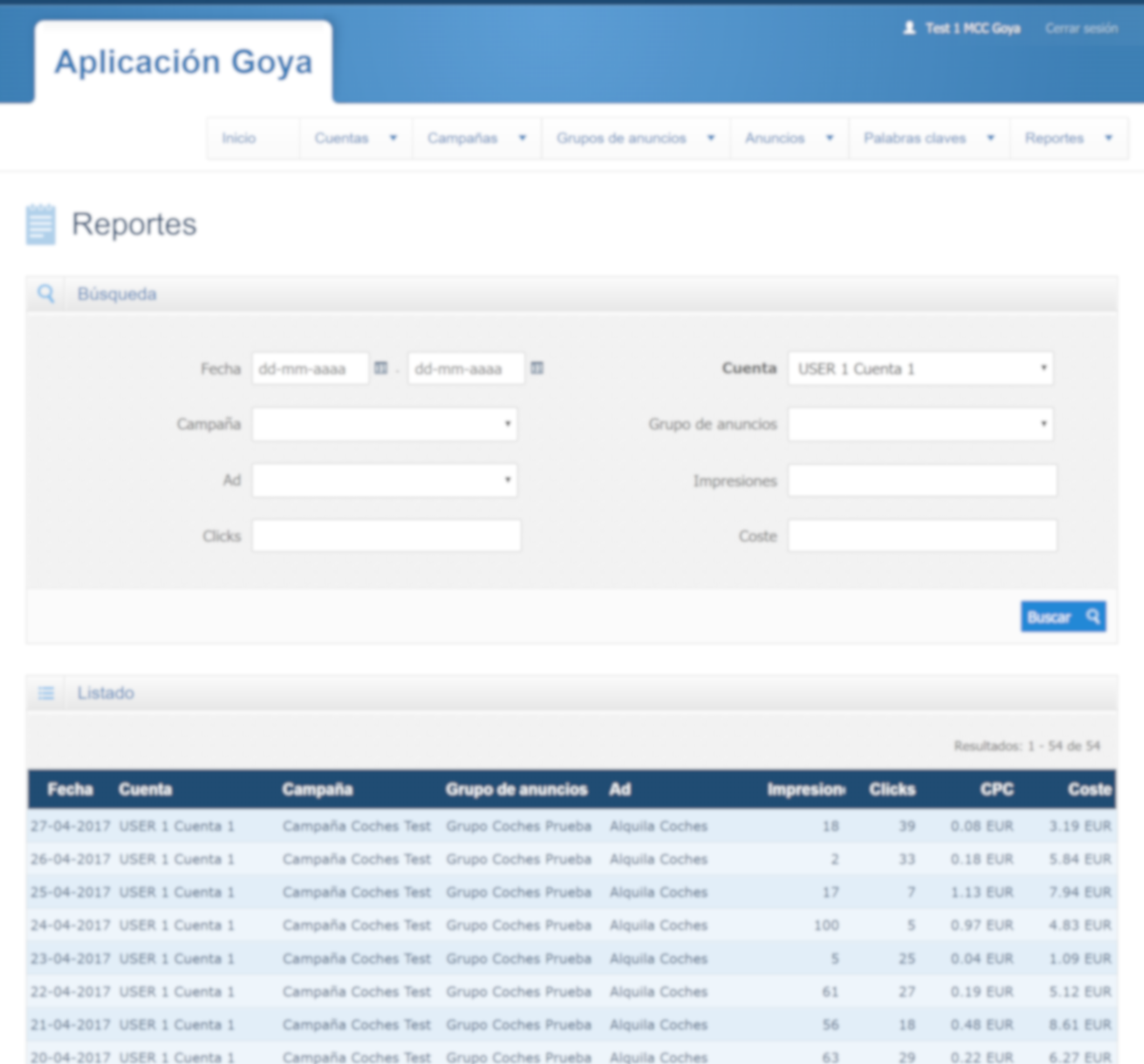Select the 26-04-2017 date cell

pyautogui.click(x=70, y=859)
